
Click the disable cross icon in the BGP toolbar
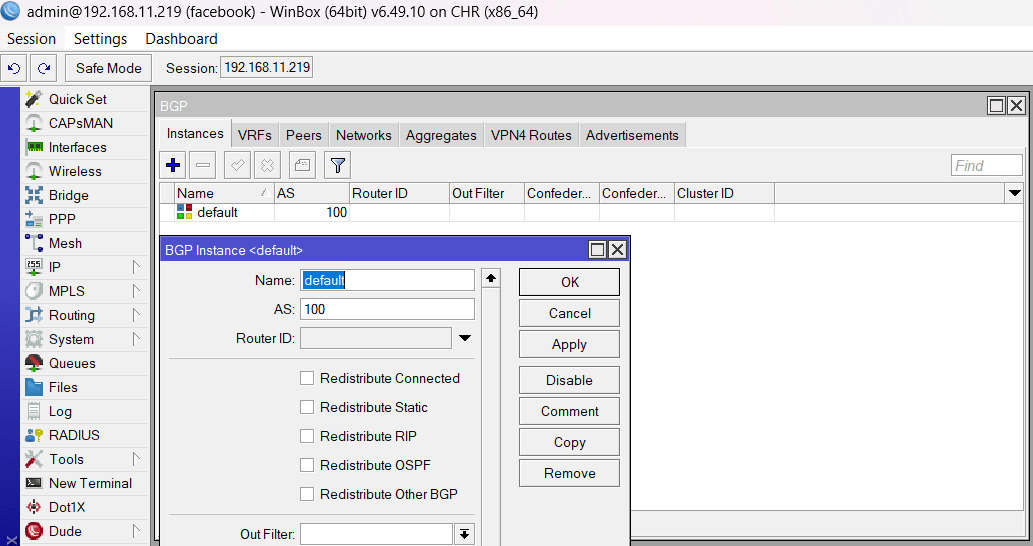[x=267, y=165]
